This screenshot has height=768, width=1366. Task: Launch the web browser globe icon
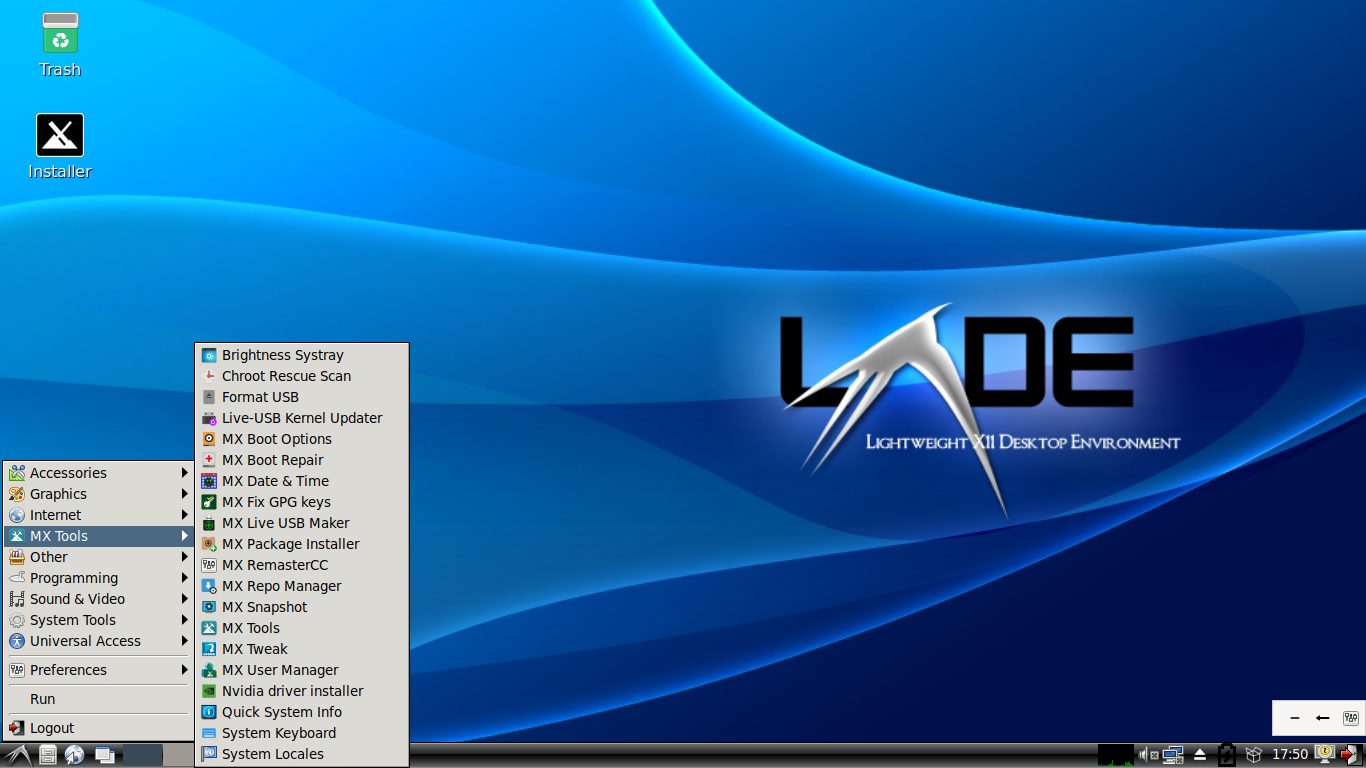pyautogui.click(x=75, y=755)
